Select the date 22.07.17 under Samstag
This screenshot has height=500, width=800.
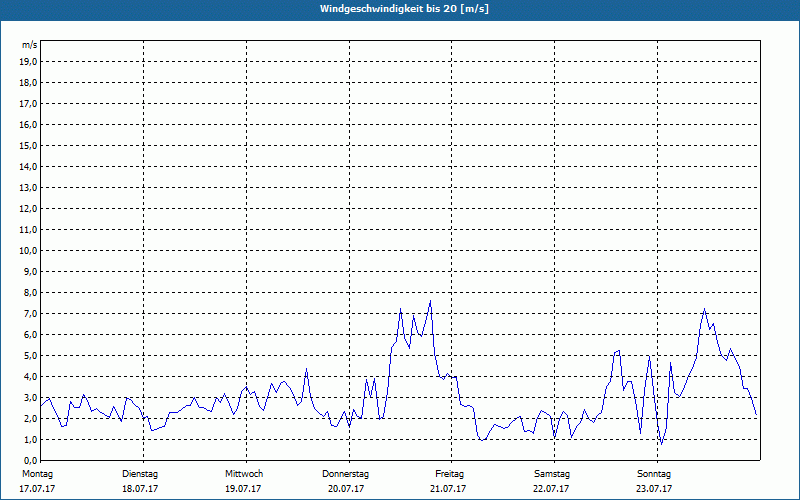click(552, 489)
